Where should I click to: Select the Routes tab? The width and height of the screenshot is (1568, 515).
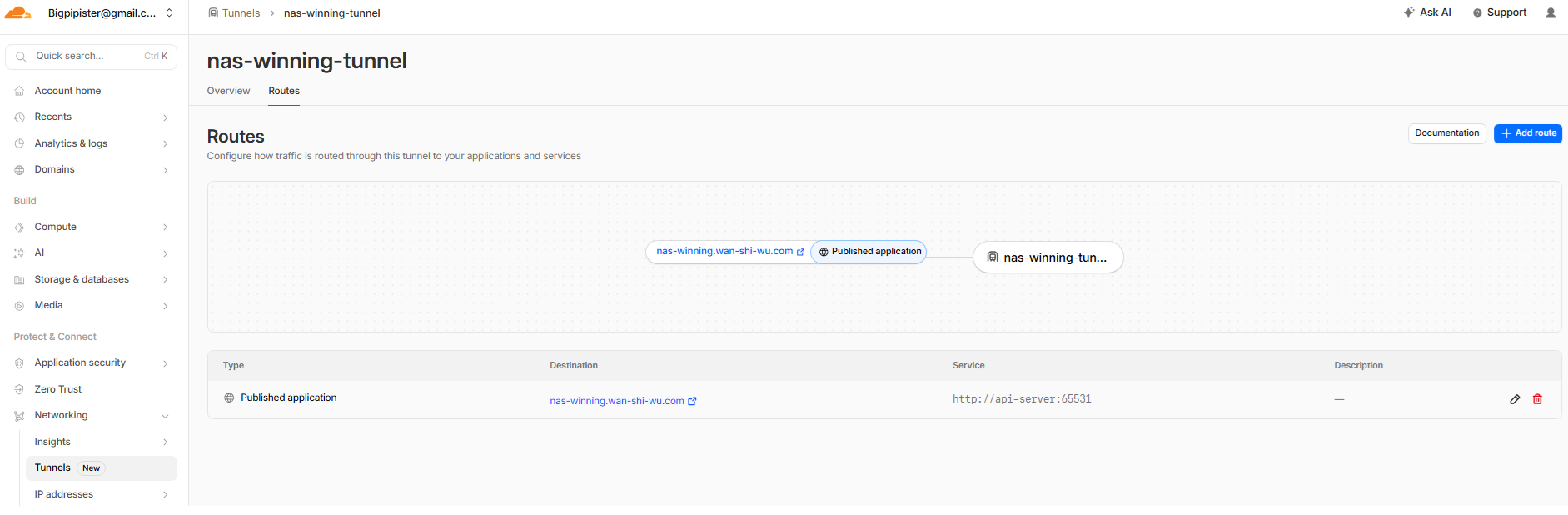[x=284, y=91]
